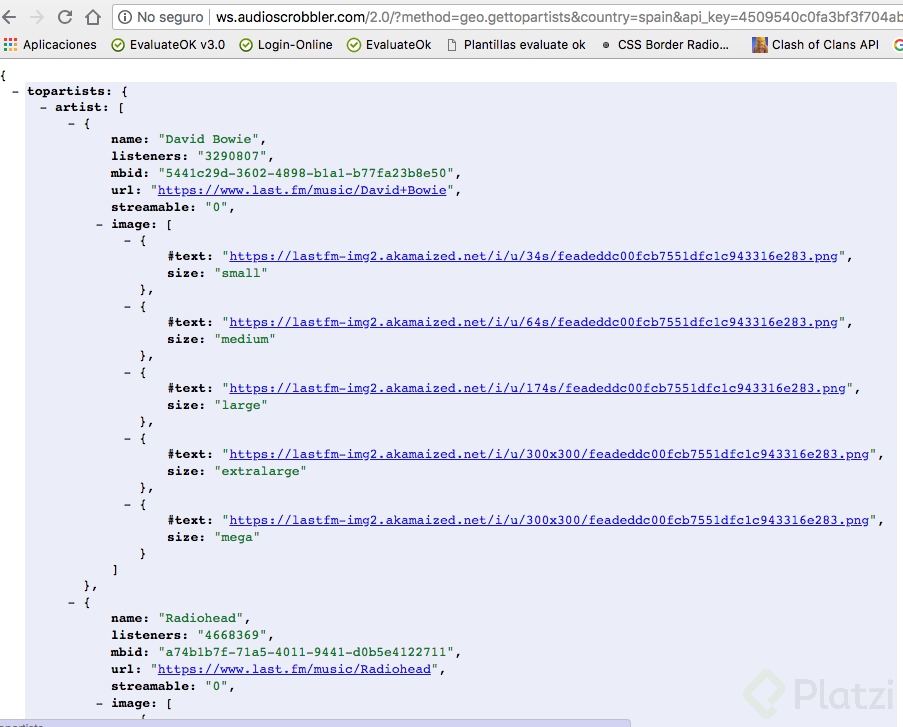This screenshot has height=727, width=903.
Task: Click the size value "extralarge"
Action: pos(260,471)
